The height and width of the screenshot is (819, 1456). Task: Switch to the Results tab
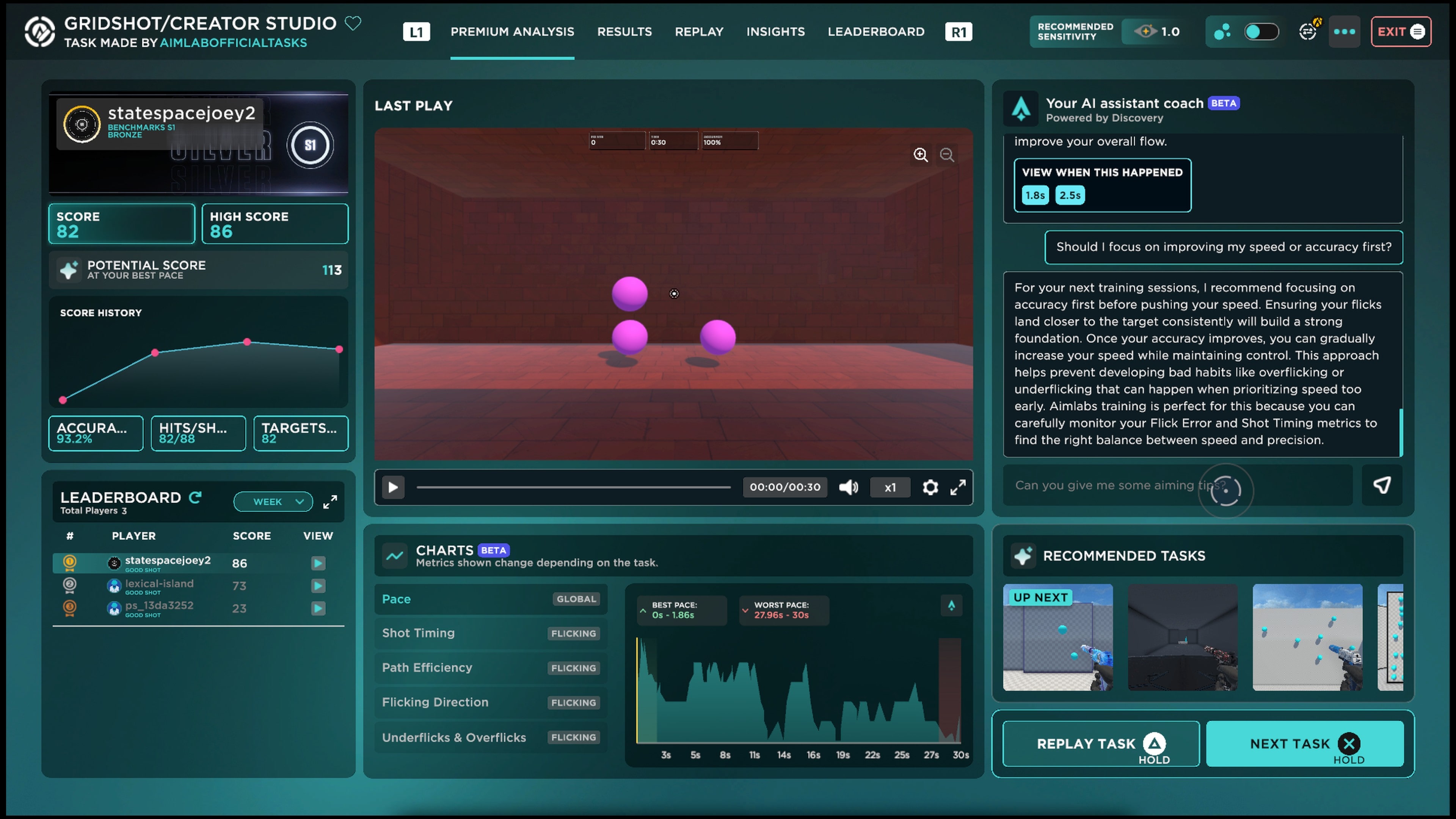coord(624,31)
